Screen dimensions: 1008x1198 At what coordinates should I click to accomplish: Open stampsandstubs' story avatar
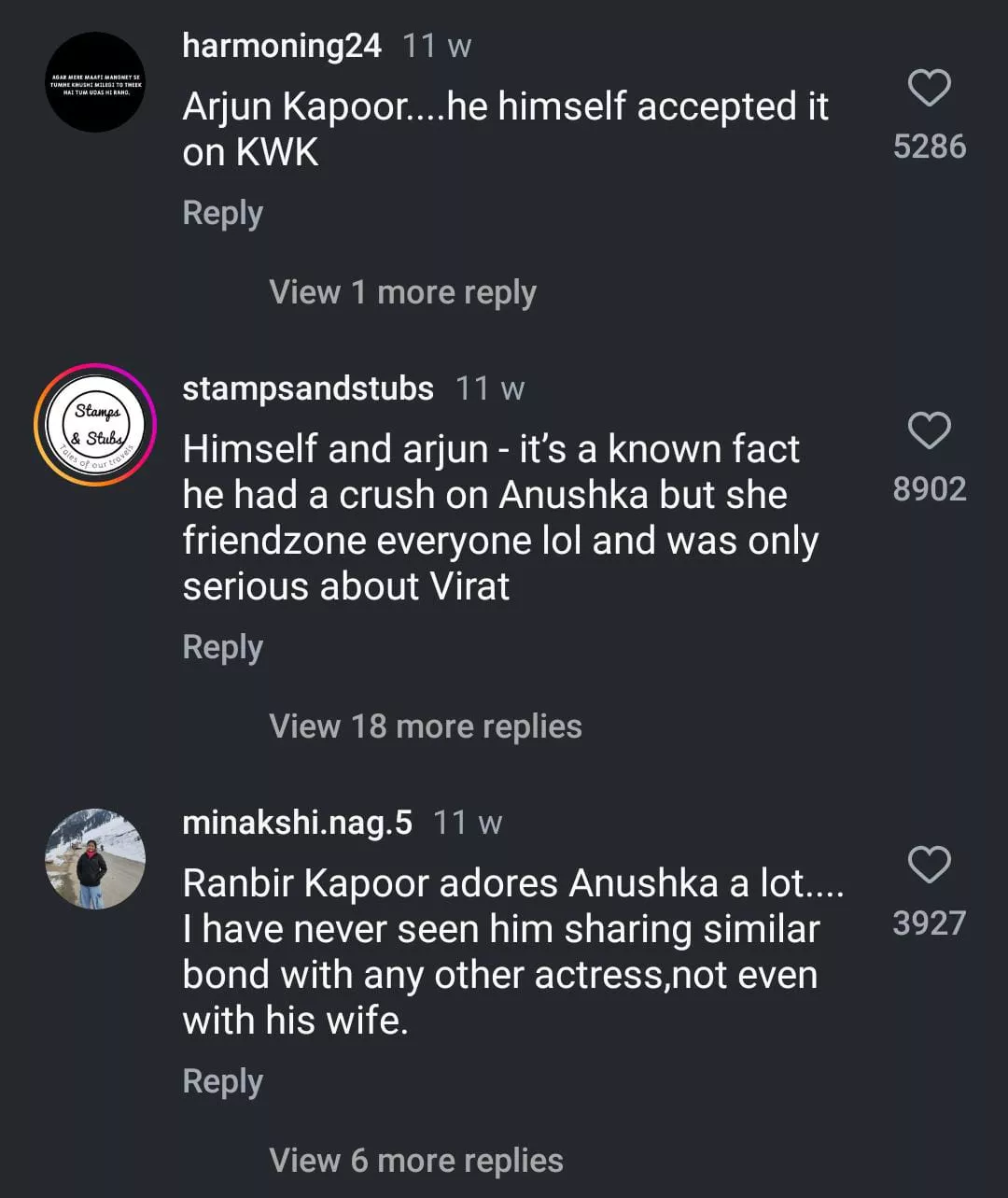click(x=95, y=425)
